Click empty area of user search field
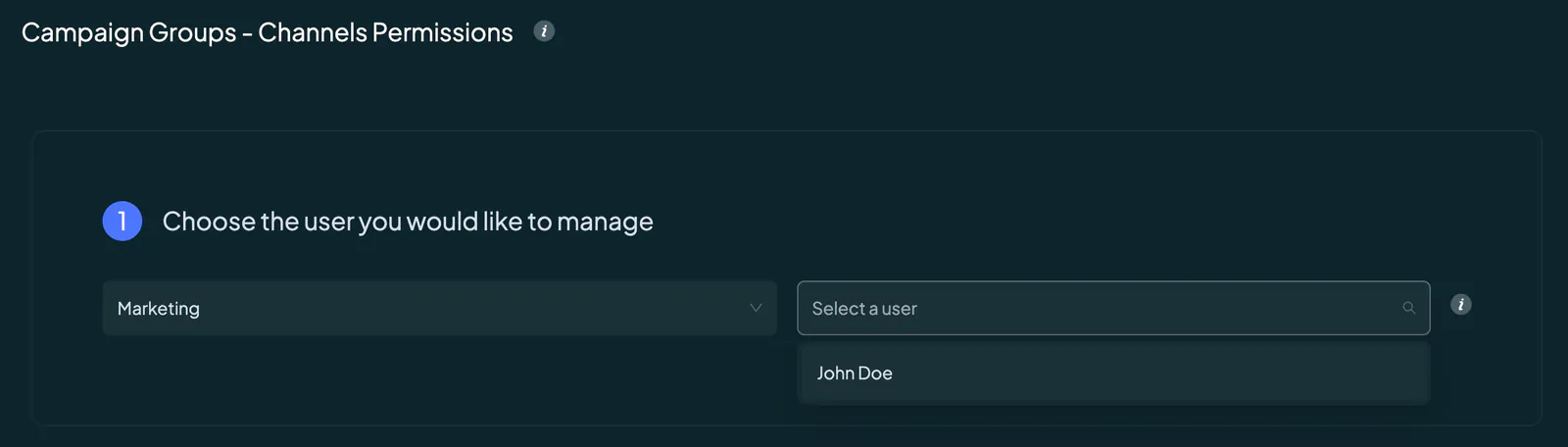This screenshot has width=1568, height=447. [x=1156, y=308]
